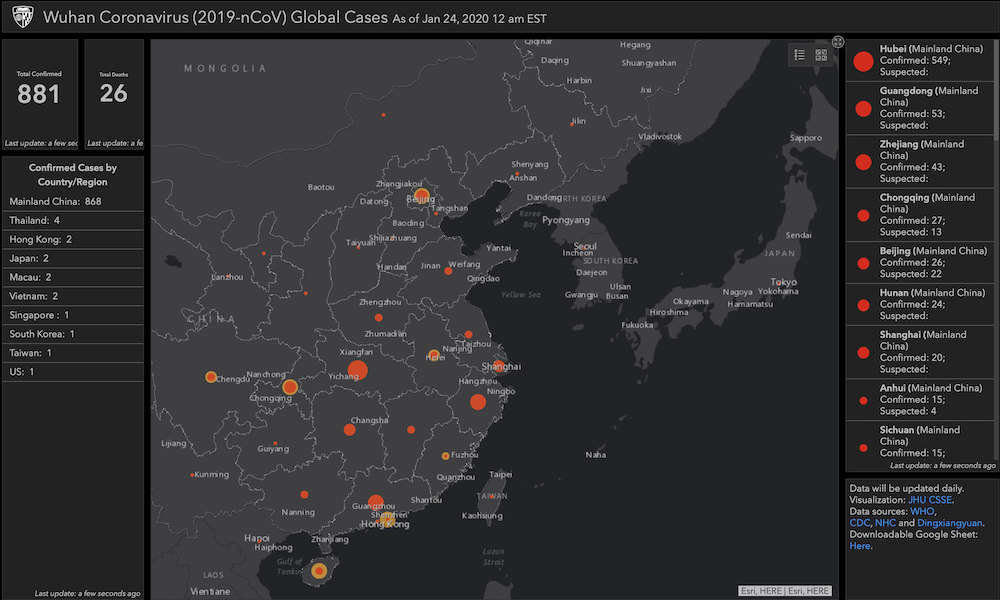Select Macau: 2 row
The height and width of the screenshot is (600, 1000).
(73, 277)
